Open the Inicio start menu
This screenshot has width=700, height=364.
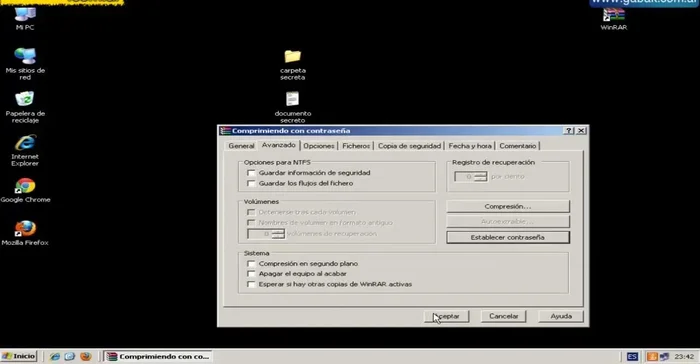(19, 356)
